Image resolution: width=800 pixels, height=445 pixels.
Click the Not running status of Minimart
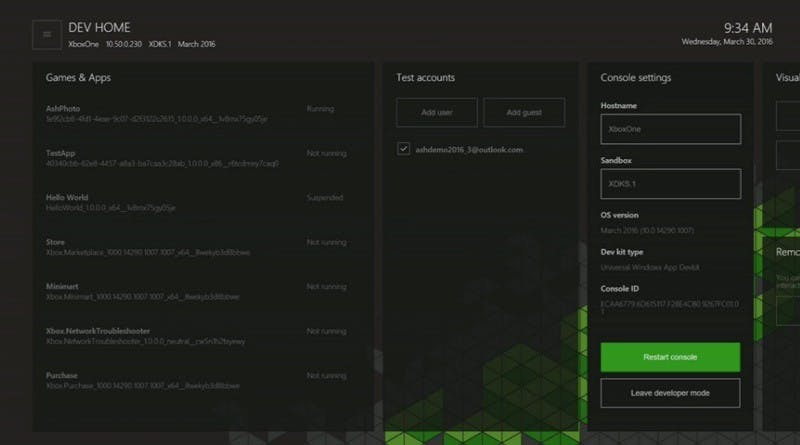327,286
